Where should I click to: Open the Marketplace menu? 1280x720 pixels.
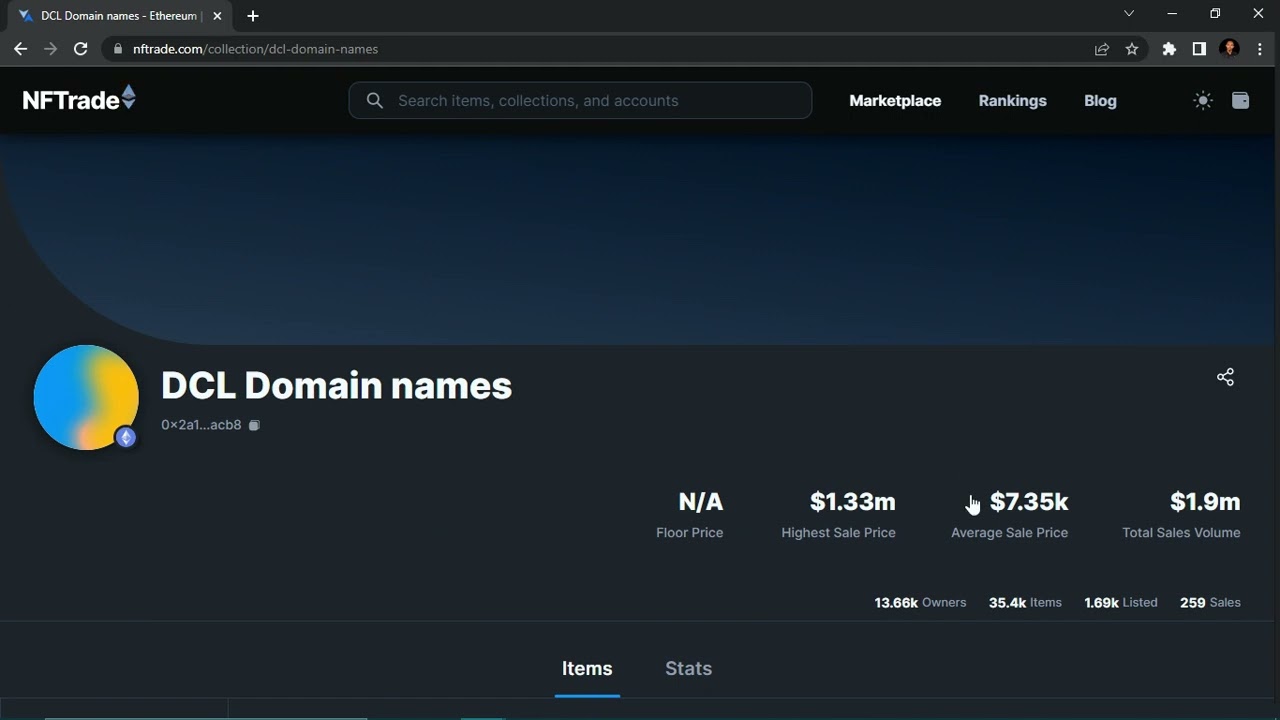point(895,100)
